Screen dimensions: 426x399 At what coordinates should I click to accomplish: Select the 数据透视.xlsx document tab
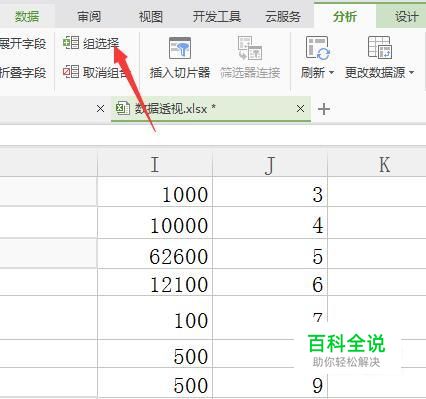pos(211,109)
